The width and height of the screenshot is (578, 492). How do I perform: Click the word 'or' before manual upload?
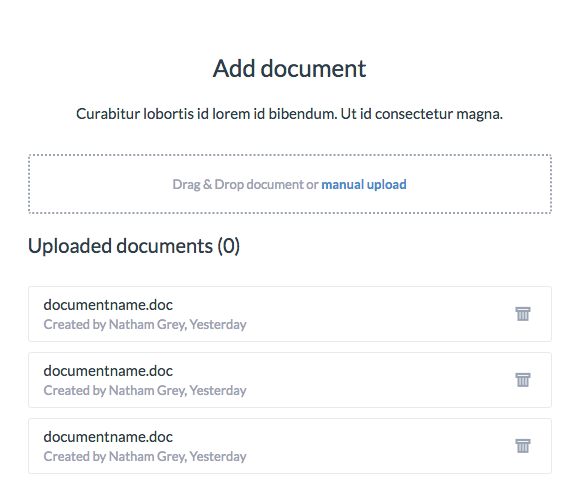[312, 185]
